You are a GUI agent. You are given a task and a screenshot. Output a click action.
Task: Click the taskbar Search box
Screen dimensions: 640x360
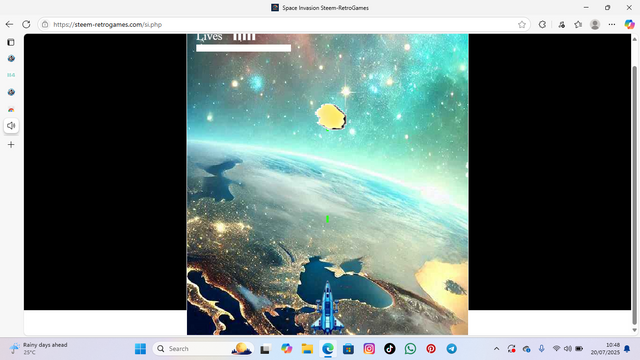coord(203,349)
